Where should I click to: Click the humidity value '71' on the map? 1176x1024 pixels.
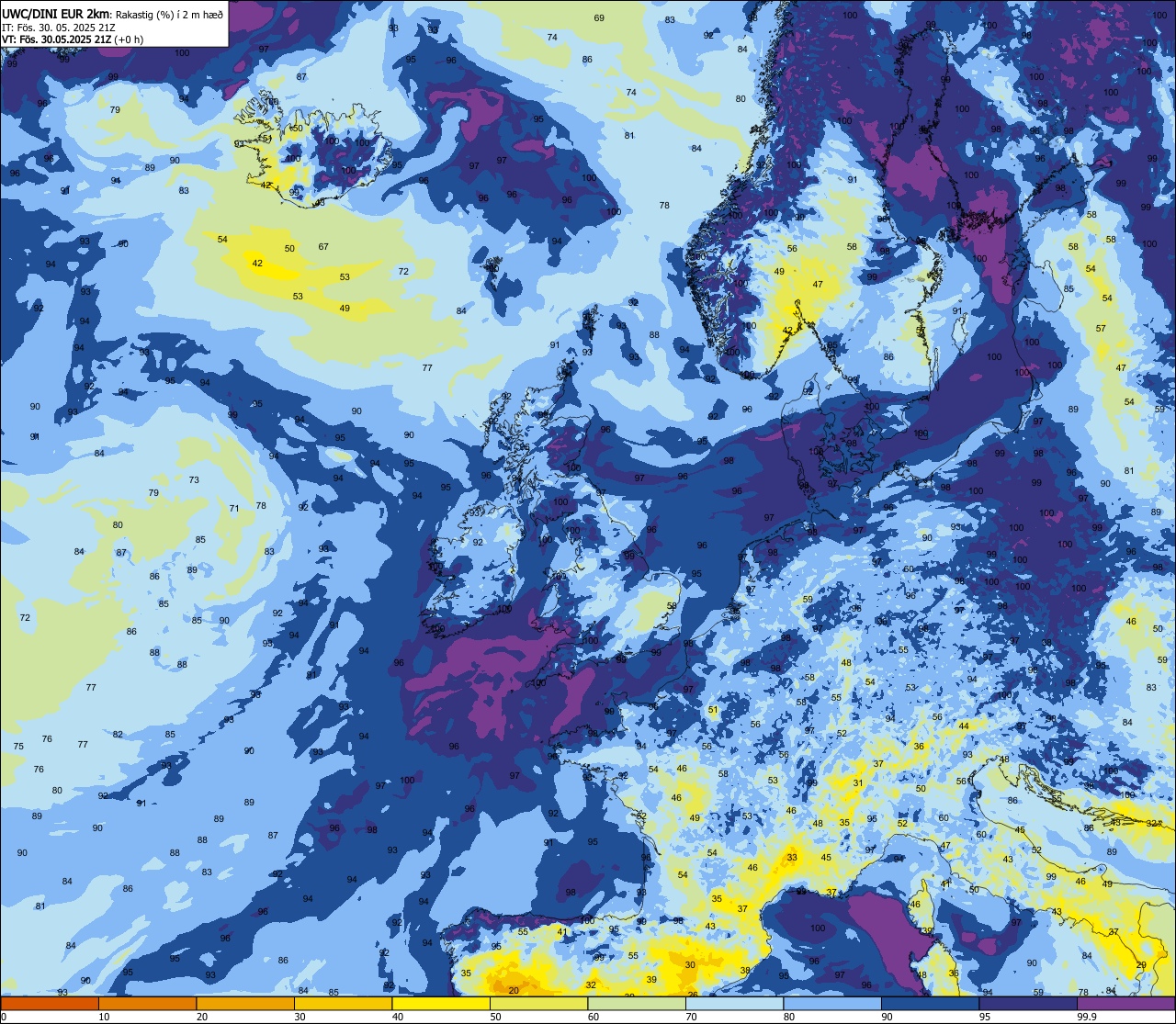tap(234, 508)
